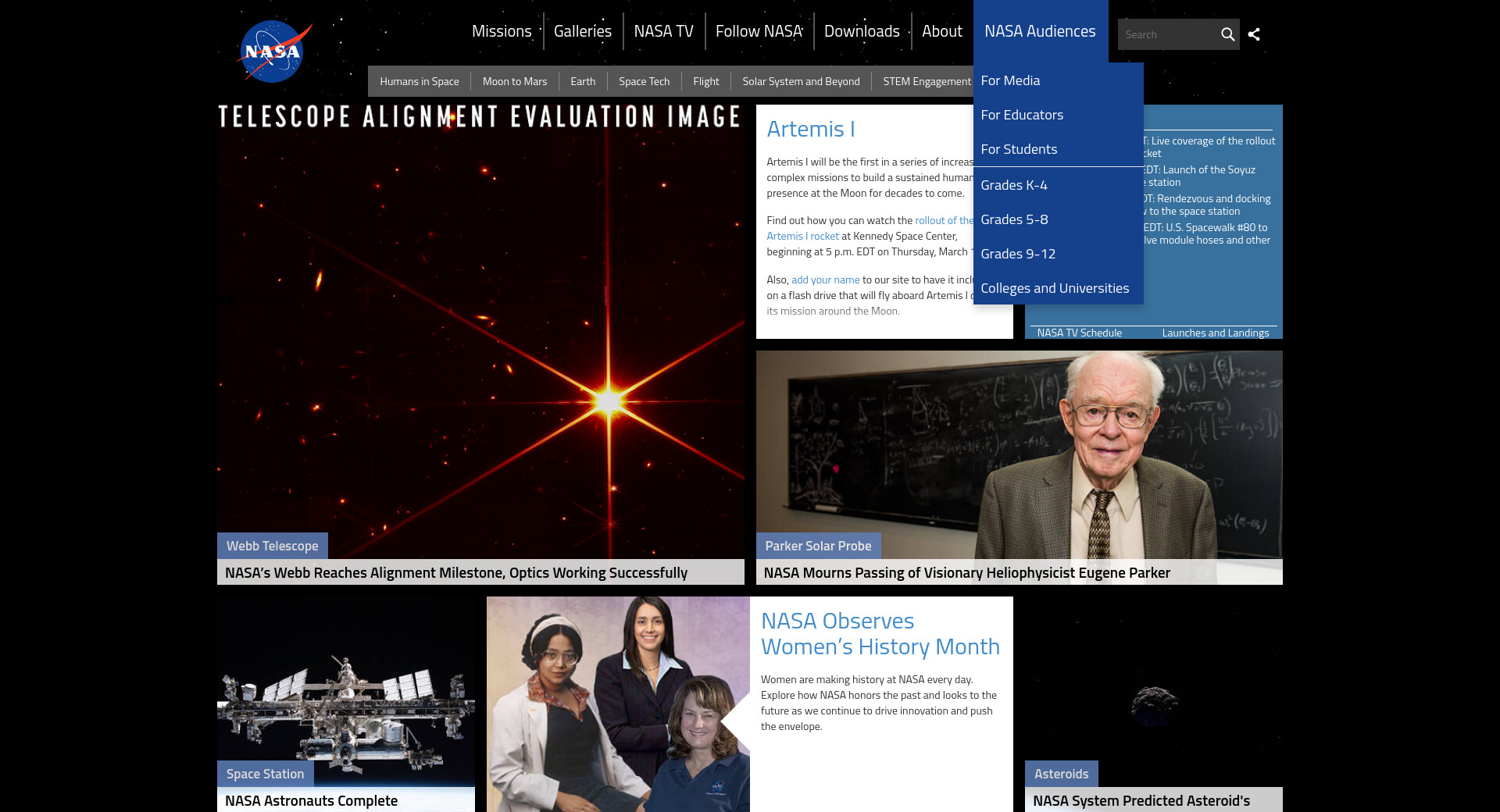Viewport: 1500px width, 812px height.
Task: Open the 'Artemis I rocket' link
Action: pos(802,236)
